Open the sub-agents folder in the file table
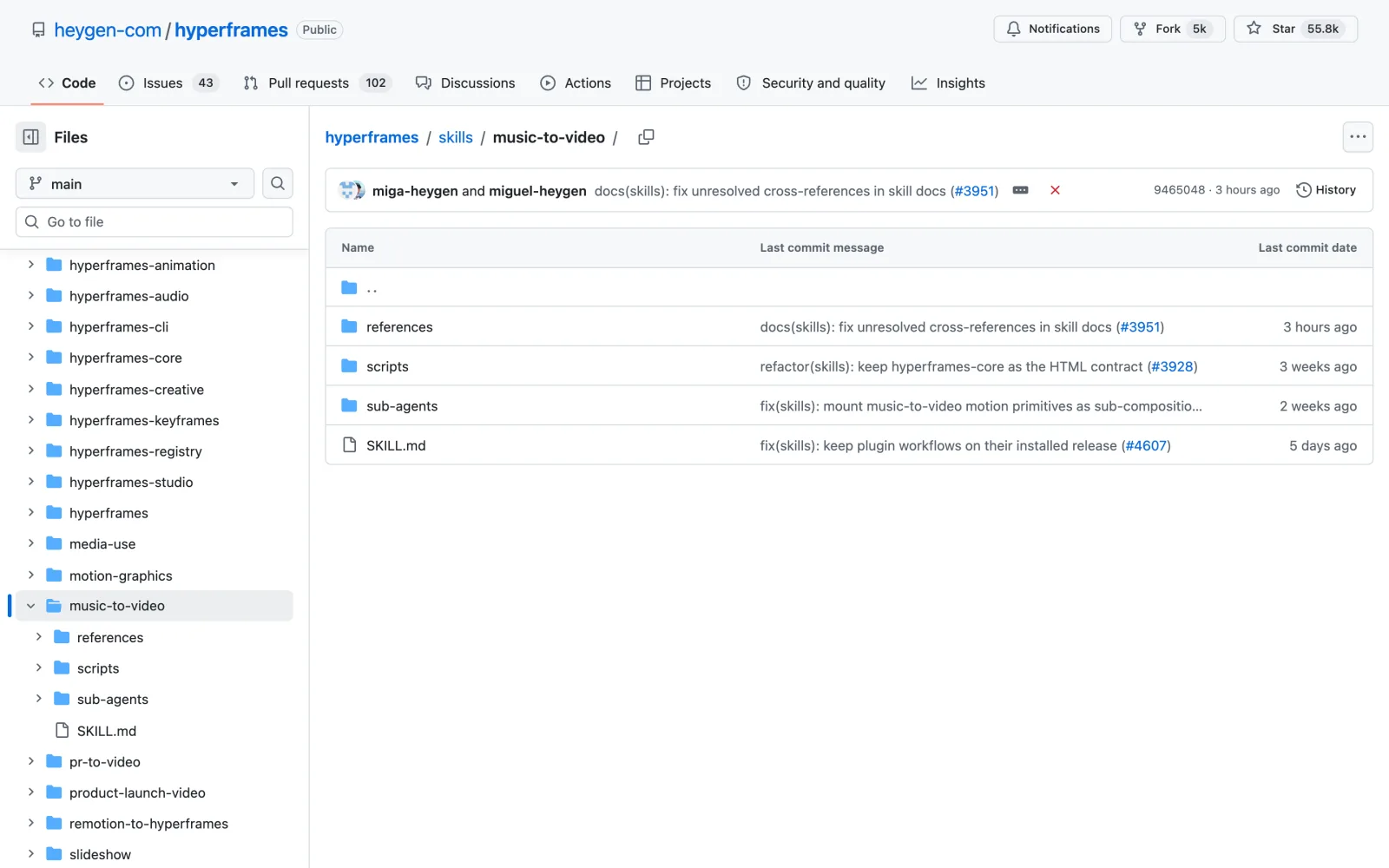 [x=402, y=406]
